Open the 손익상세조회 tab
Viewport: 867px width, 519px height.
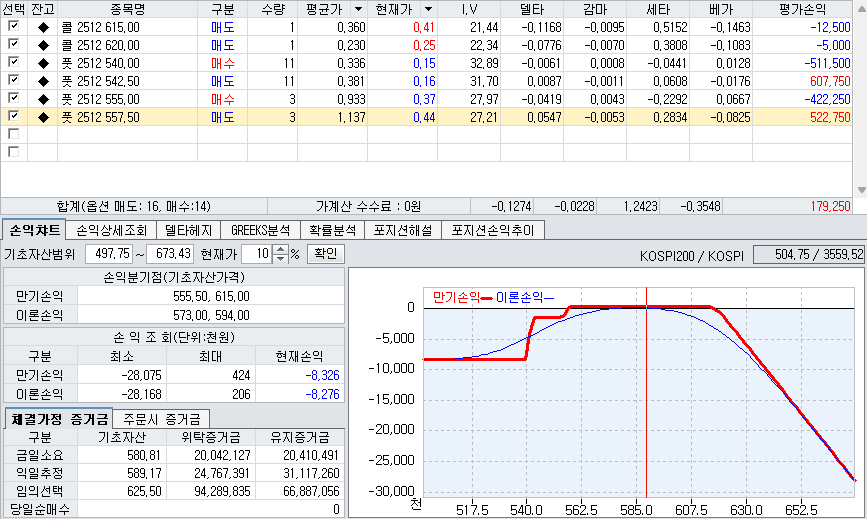pyautogui.click(x=112, y=230)
